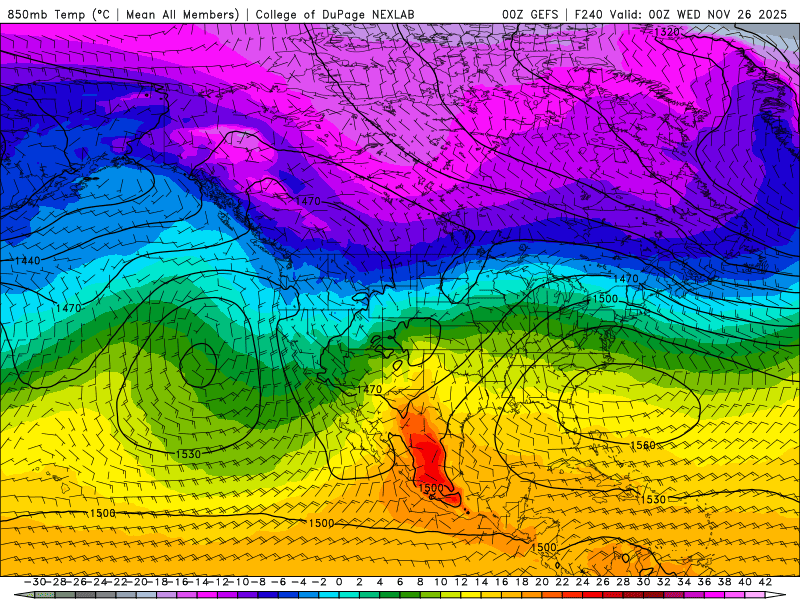Click the "F240" forecast hour text
800x600 pixels.
[588, 14]
